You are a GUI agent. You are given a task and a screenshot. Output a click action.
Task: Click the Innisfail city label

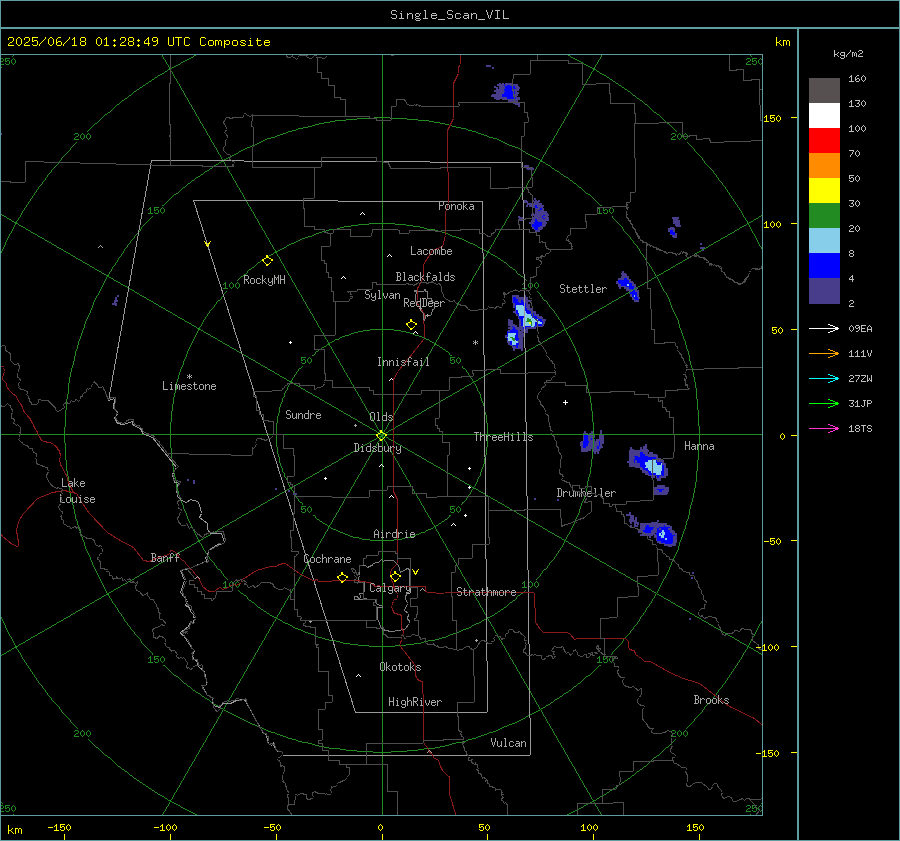click(x=403, y=362)
